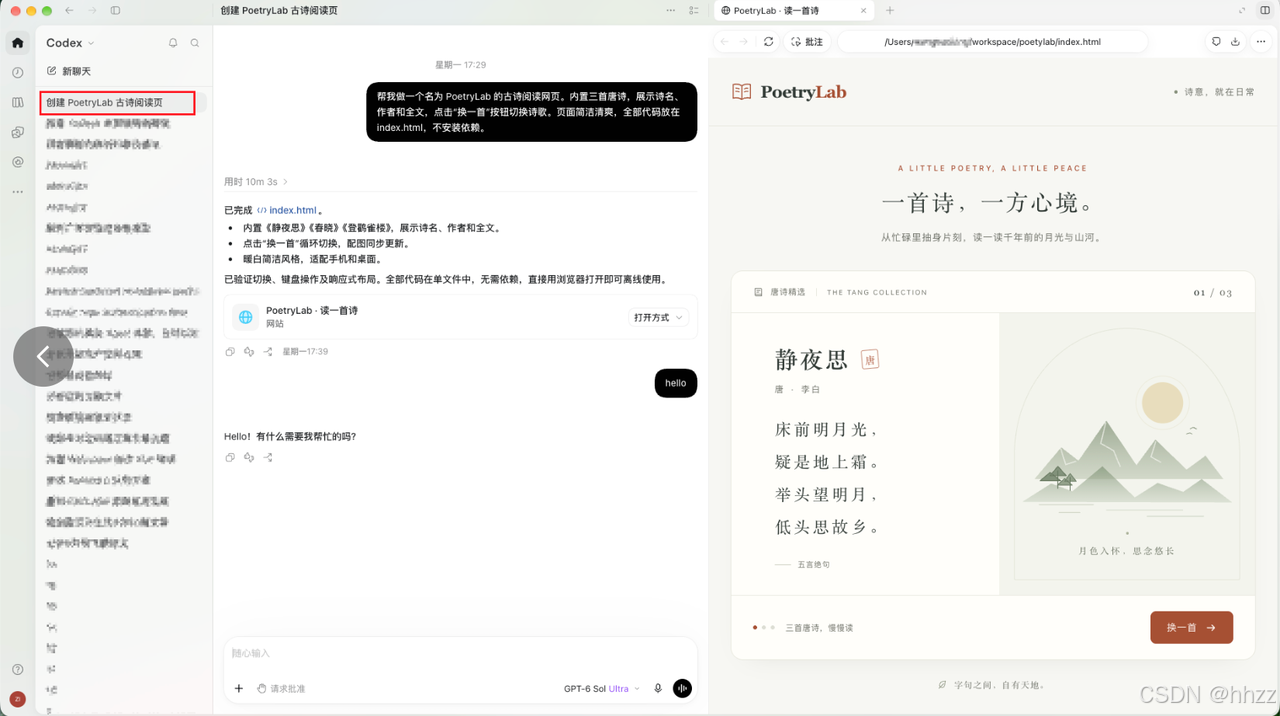1280x716 pixels.
Task: Click the mountain moon illustration
Action: (1126, 453)
